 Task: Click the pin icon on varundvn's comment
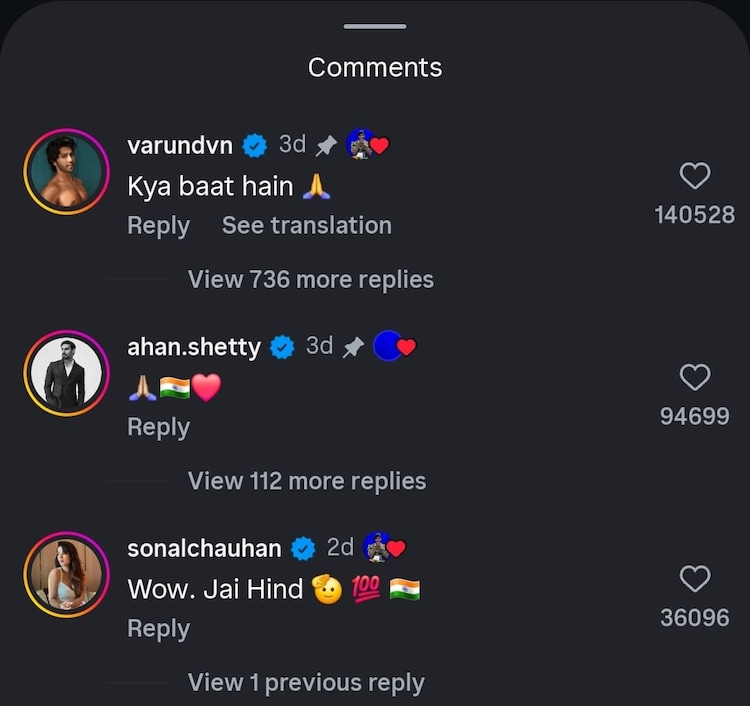click(326, 146)
